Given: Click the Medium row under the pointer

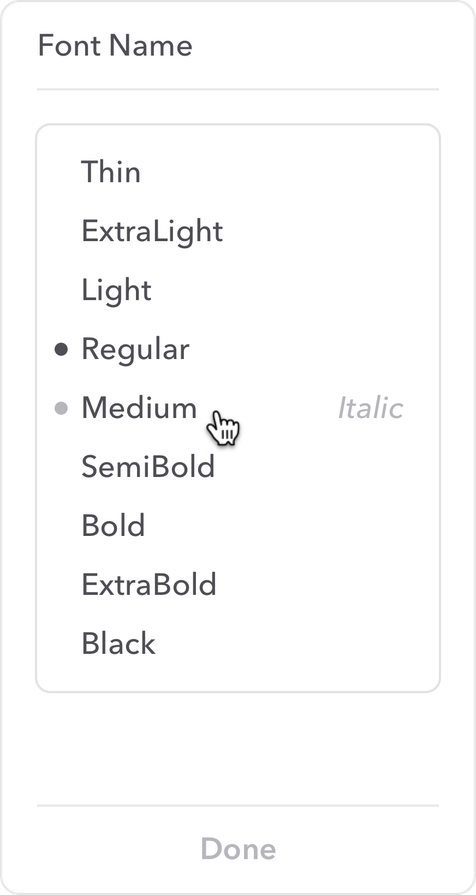Looking at the screenshot, I should (238, 408).
